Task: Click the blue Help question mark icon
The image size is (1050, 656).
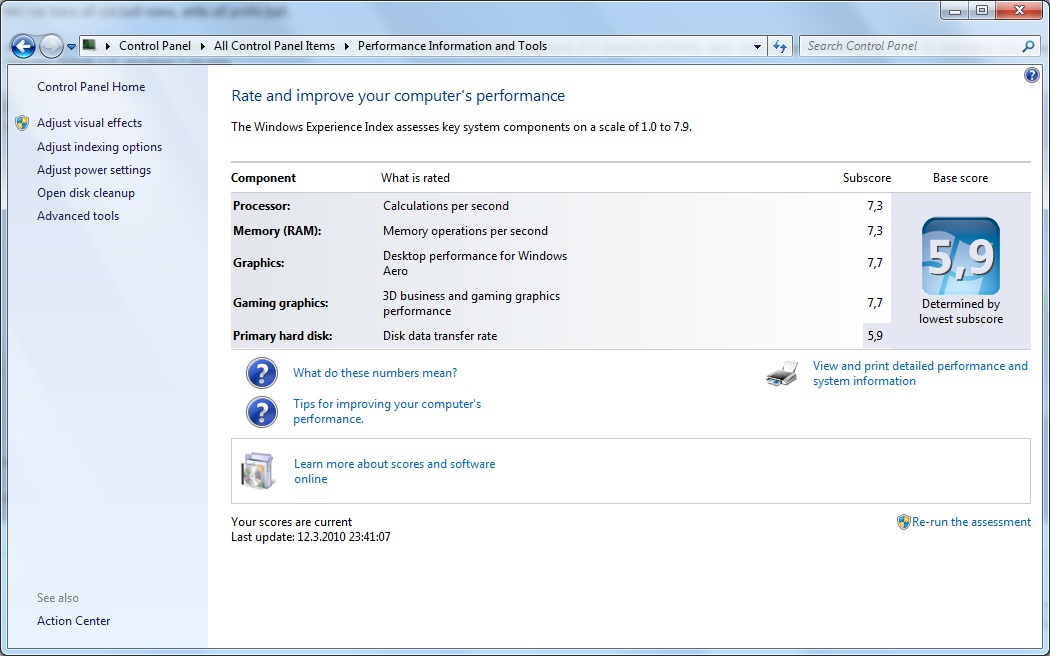Action: click(x=1032, y=76)
